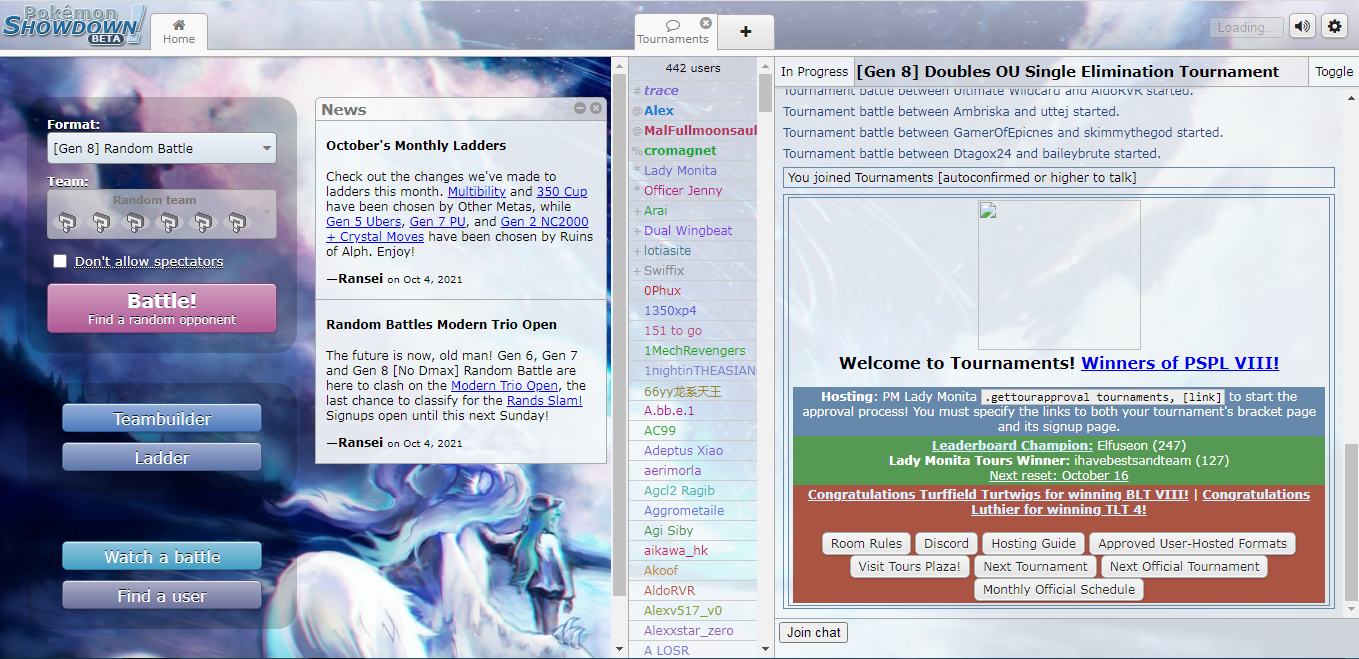Select user Officer Jenny in user list

tap(693, 190)
